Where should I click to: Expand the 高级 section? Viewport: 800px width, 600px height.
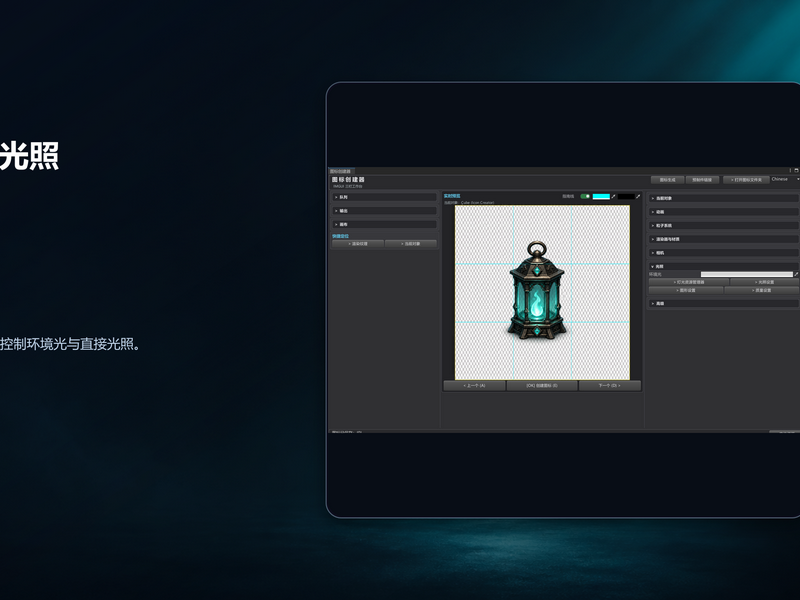click(x=723, y=304)
